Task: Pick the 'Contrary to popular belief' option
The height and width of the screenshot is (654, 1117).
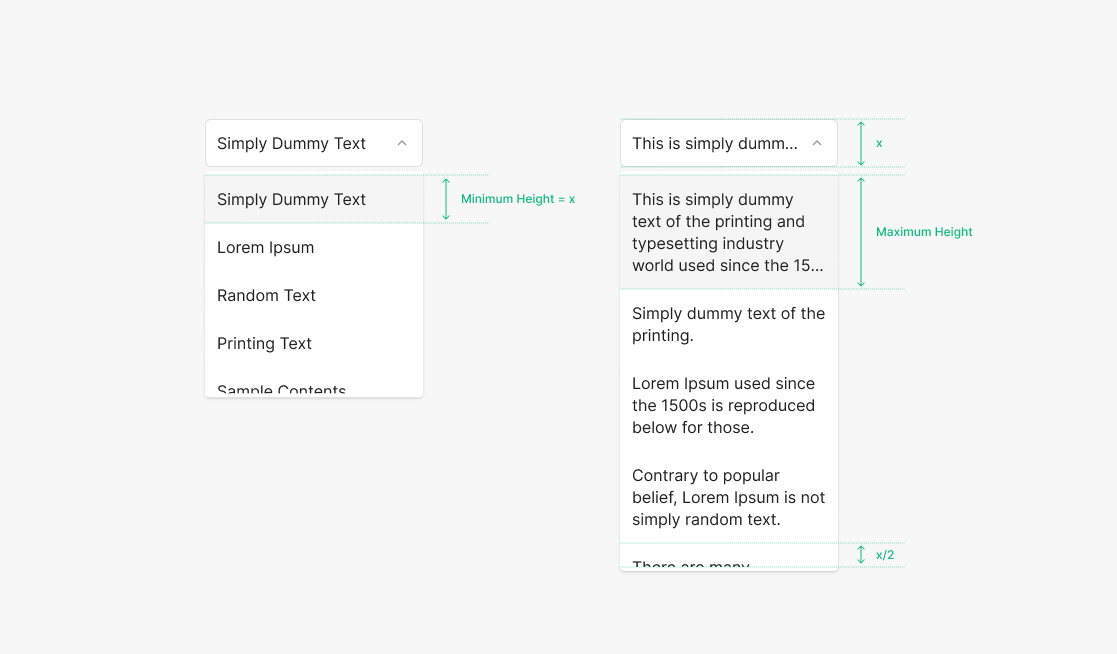Action: pyautogui.click(x=728, y=497)
